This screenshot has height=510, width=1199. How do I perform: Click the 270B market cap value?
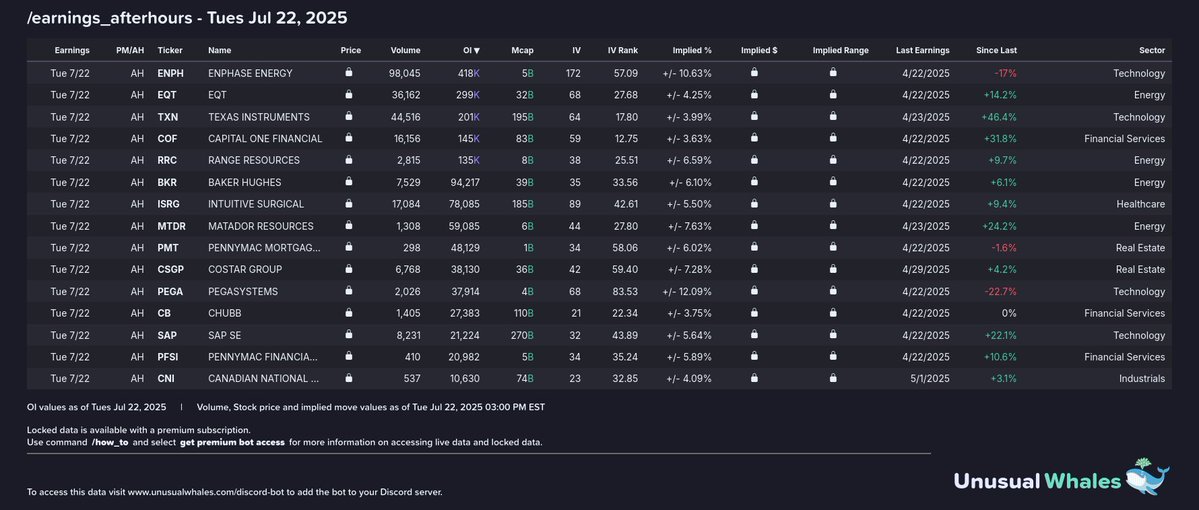coord(523,335)
